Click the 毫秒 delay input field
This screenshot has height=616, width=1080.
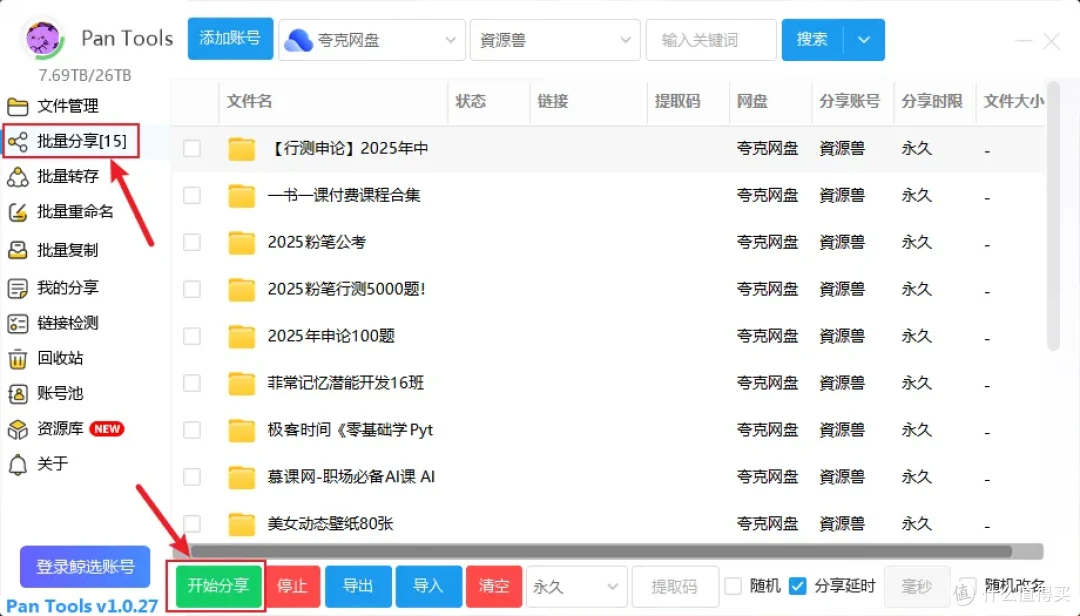click(x=917, y=586)
